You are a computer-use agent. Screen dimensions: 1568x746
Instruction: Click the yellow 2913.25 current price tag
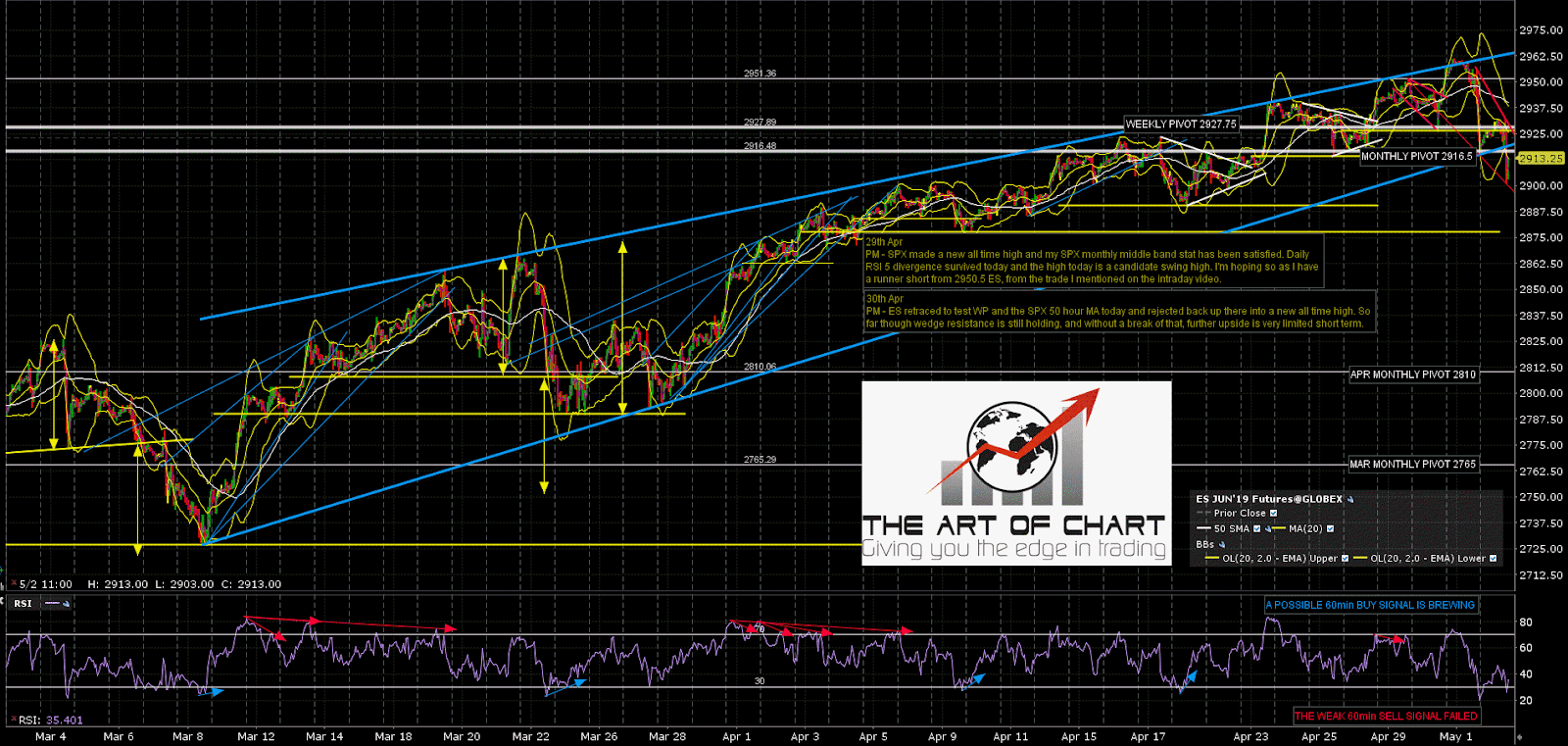1541,158
